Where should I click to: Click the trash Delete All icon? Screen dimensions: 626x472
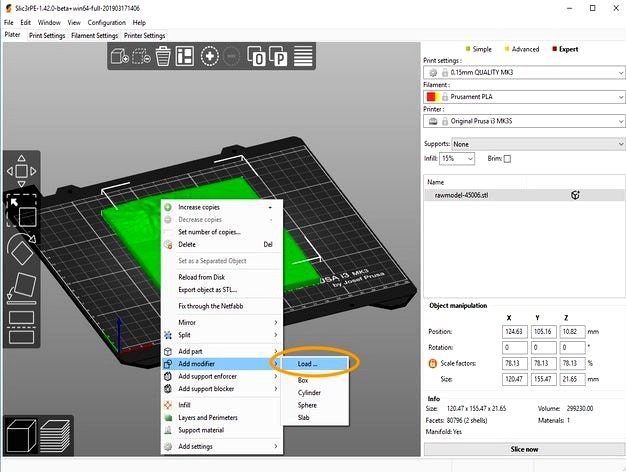point(162,57)
